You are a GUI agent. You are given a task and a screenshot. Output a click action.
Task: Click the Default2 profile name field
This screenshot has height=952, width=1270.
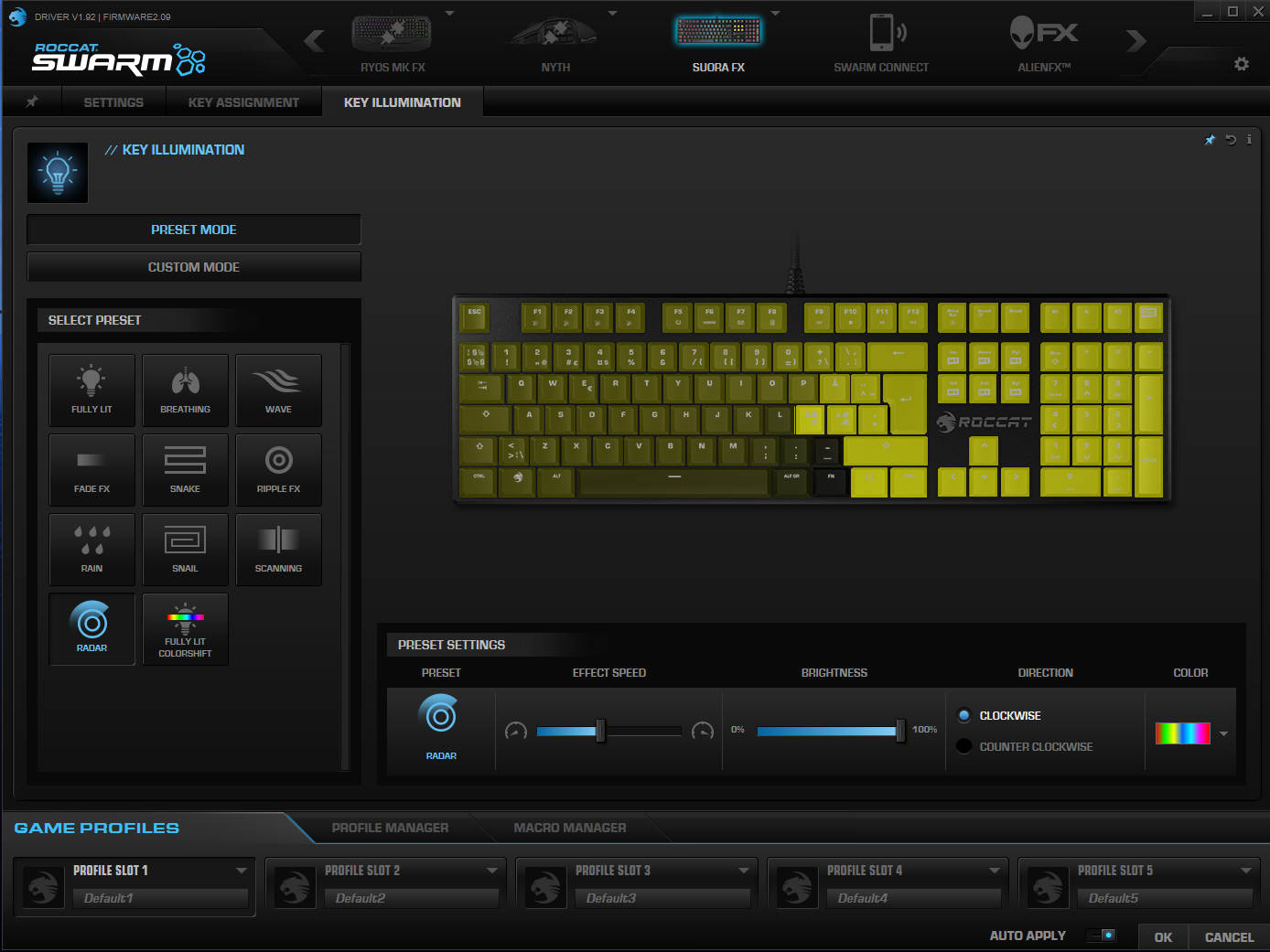click(x=412, y=898)
